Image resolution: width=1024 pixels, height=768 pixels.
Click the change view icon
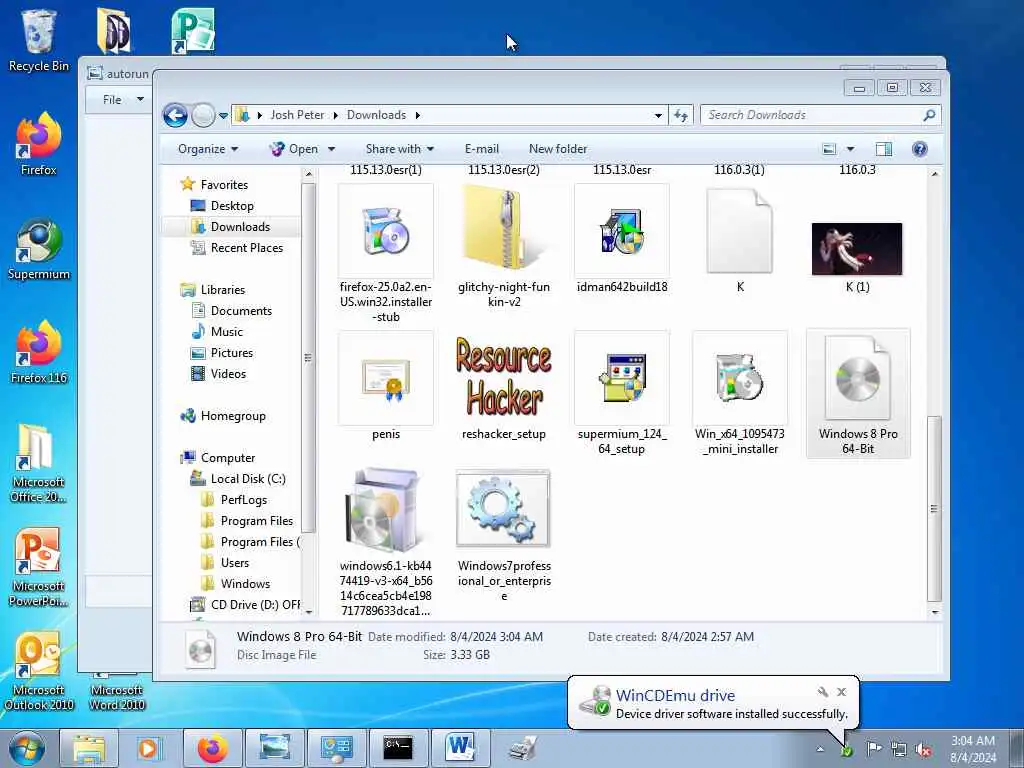(829, 149)
